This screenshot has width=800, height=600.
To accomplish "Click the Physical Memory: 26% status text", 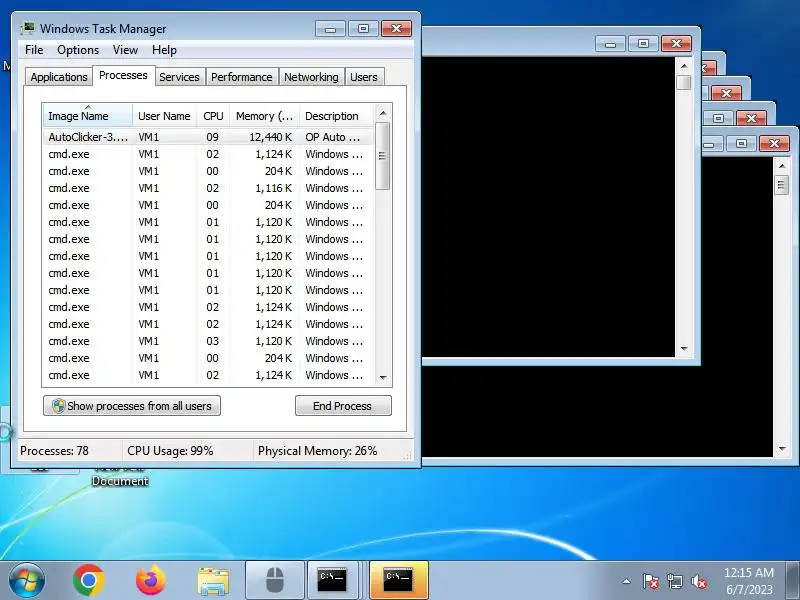I will tap(317, 451).
